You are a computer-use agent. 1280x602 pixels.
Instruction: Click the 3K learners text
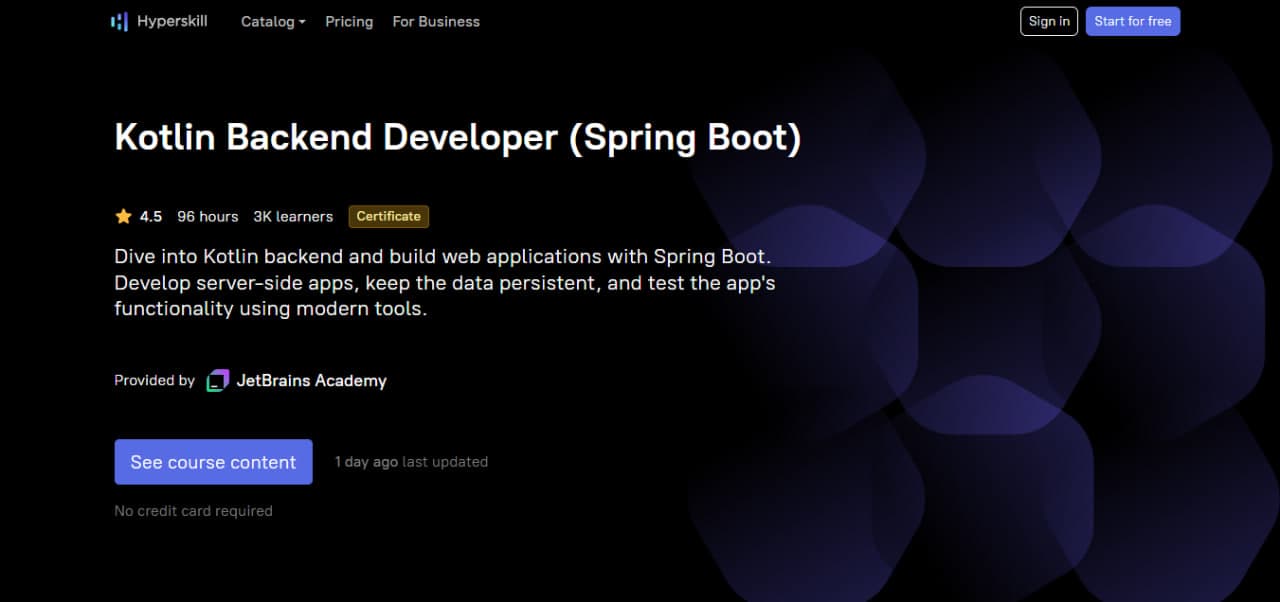293,216
